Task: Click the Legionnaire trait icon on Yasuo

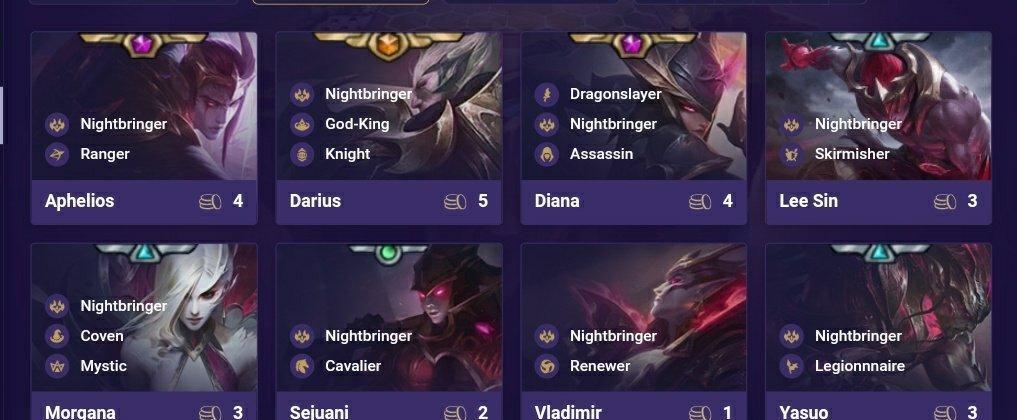Action: point(791,366)
